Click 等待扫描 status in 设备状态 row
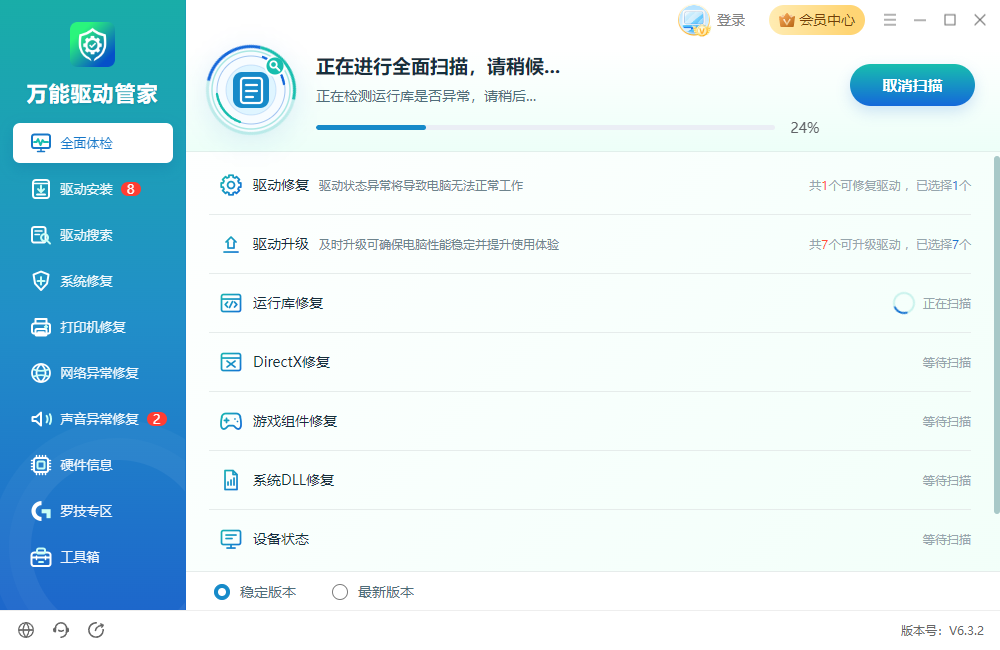Screen dimensions: 1000x650 [x=946, y=539]
